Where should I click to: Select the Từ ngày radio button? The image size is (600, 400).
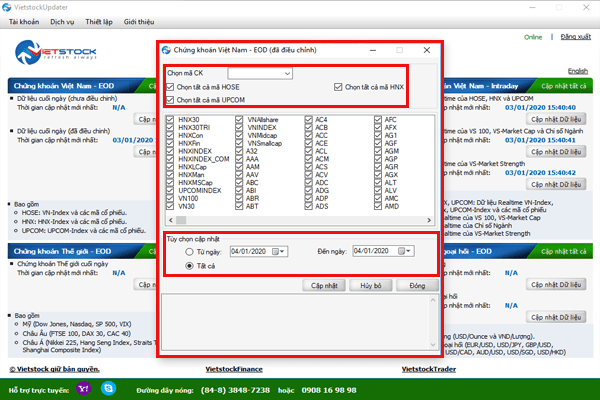(189, 252)
